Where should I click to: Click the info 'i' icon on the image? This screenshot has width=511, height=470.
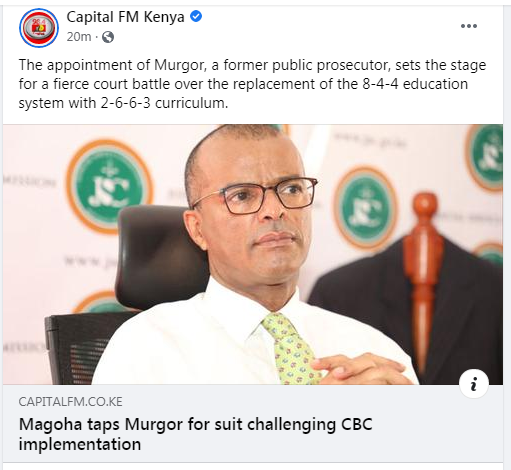tap(474, 384)
